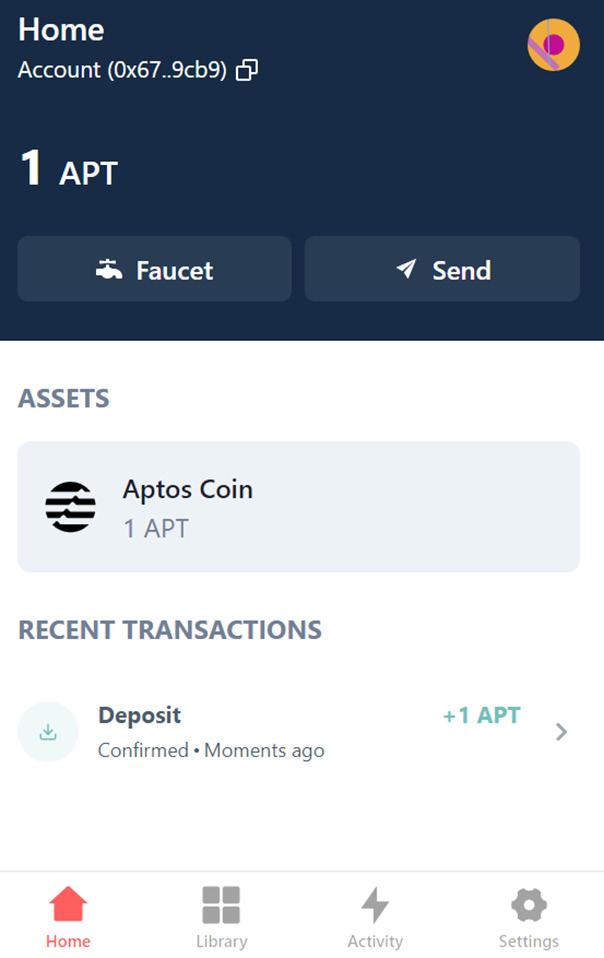Screen dimensions: 604x958
Task: Open Activity via the lightning bolt icon
Action: click(375, 905)
